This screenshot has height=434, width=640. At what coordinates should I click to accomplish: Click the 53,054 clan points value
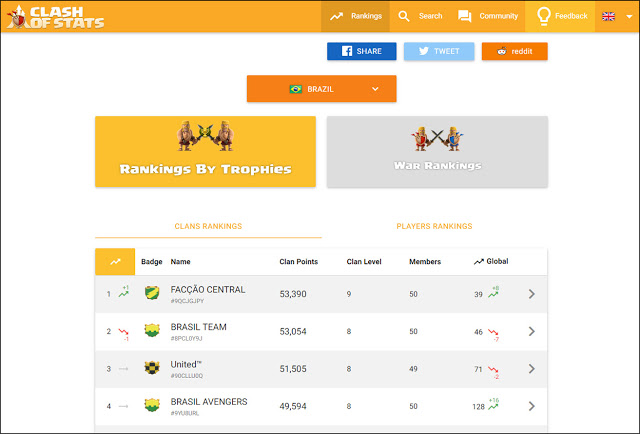coord(293,332)
